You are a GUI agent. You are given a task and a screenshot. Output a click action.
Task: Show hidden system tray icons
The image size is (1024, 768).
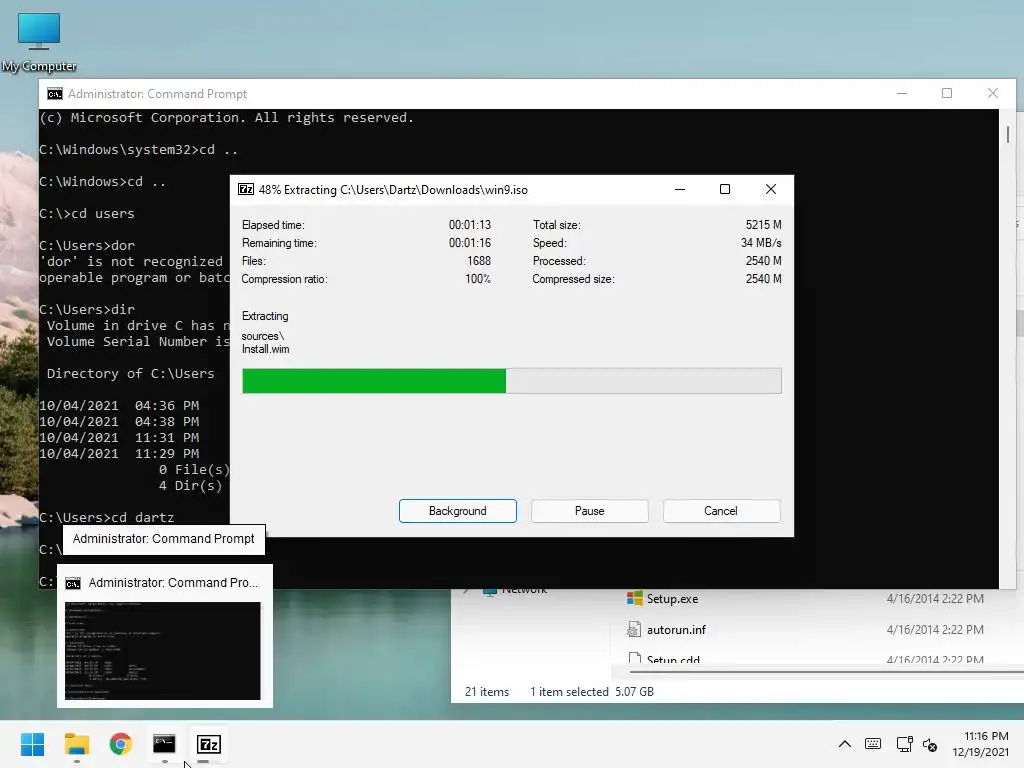point(844,744)
